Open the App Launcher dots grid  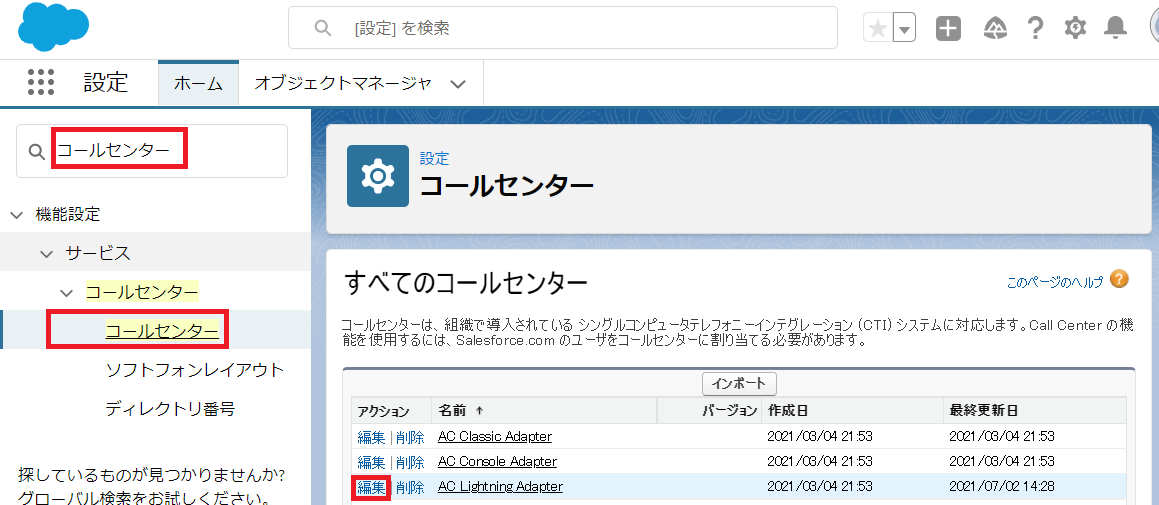(x=41, y=82)
